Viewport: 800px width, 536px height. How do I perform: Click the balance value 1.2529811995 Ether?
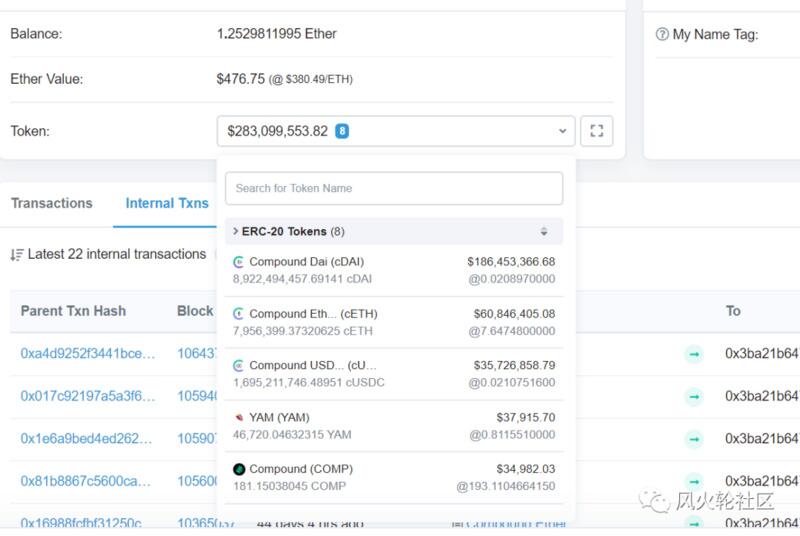click(277, 34)
